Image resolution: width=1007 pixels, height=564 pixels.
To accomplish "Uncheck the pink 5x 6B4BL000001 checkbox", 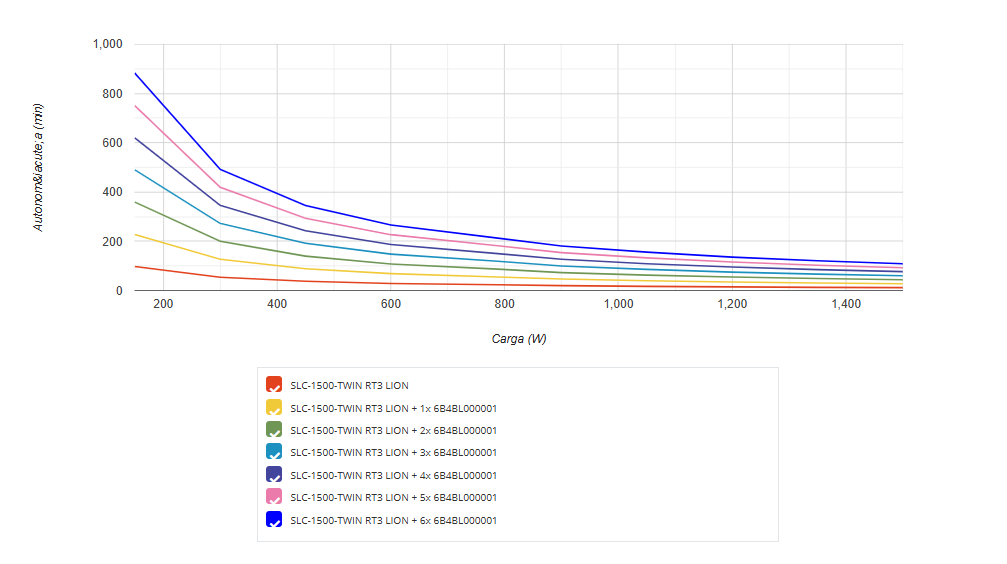I will 274,497.
